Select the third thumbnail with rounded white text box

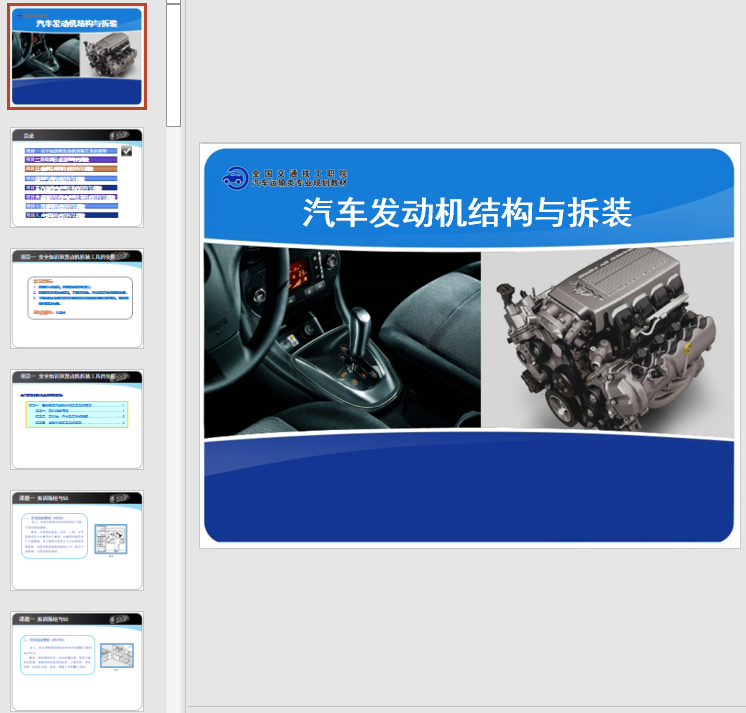click(77, 298)
